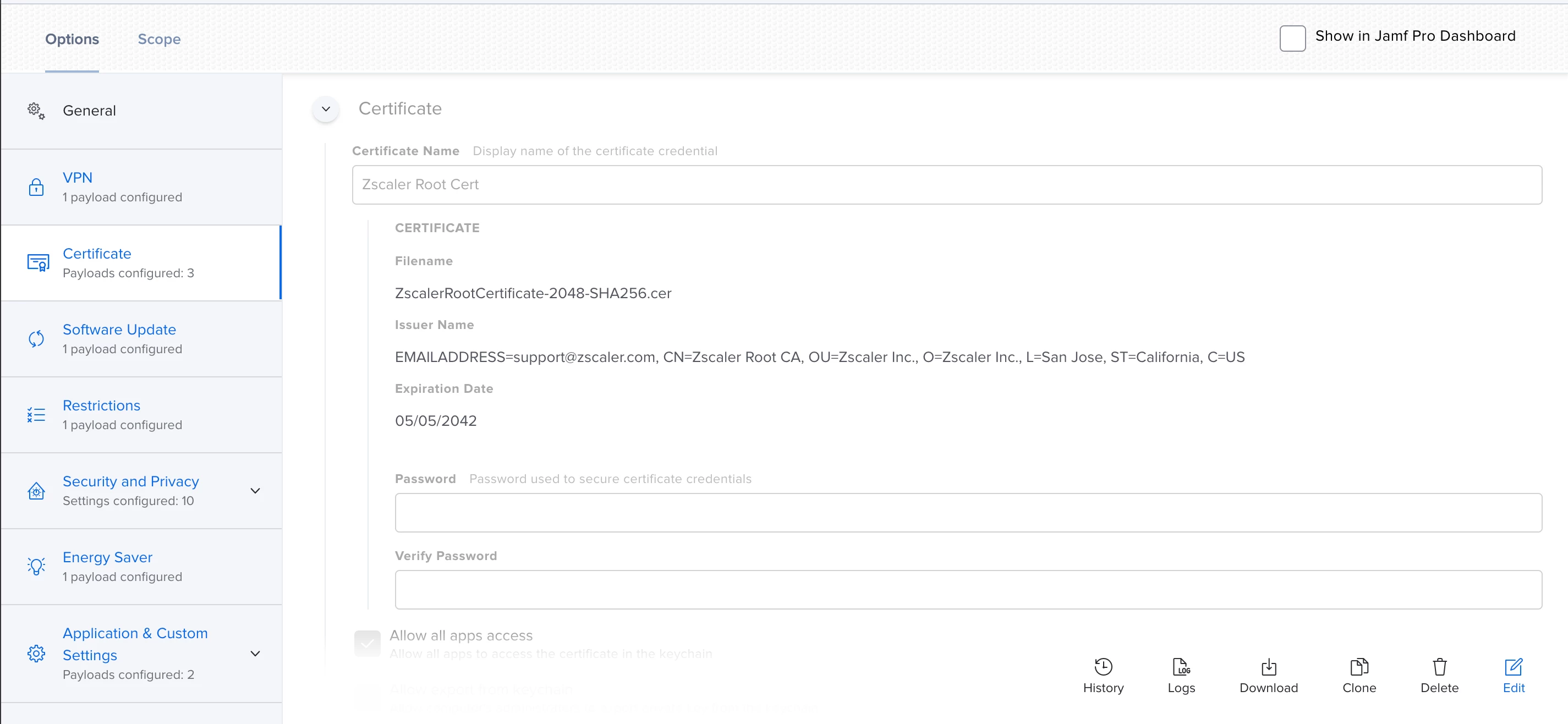Click the Download arrow icon
This screenshot has height=724, width=1568.
coord(1269,667)
